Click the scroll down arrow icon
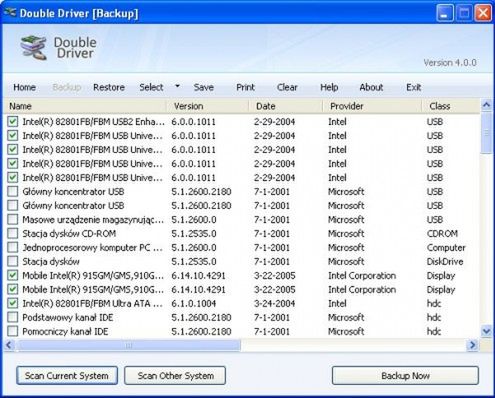Viewport: 495px width, 398px height. point(486,331)
